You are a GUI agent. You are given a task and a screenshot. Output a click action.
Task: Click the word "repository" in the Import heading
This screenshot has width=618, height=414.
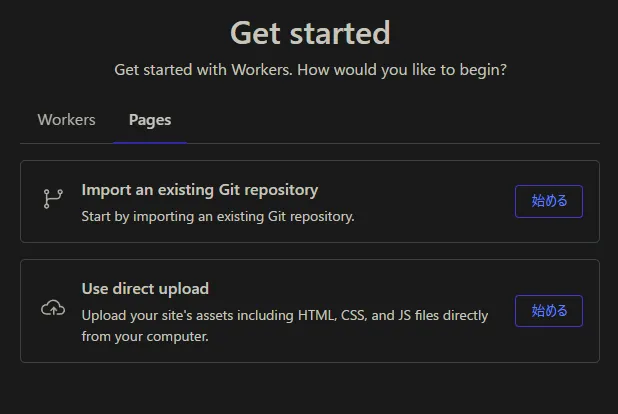tap(281, 189)
